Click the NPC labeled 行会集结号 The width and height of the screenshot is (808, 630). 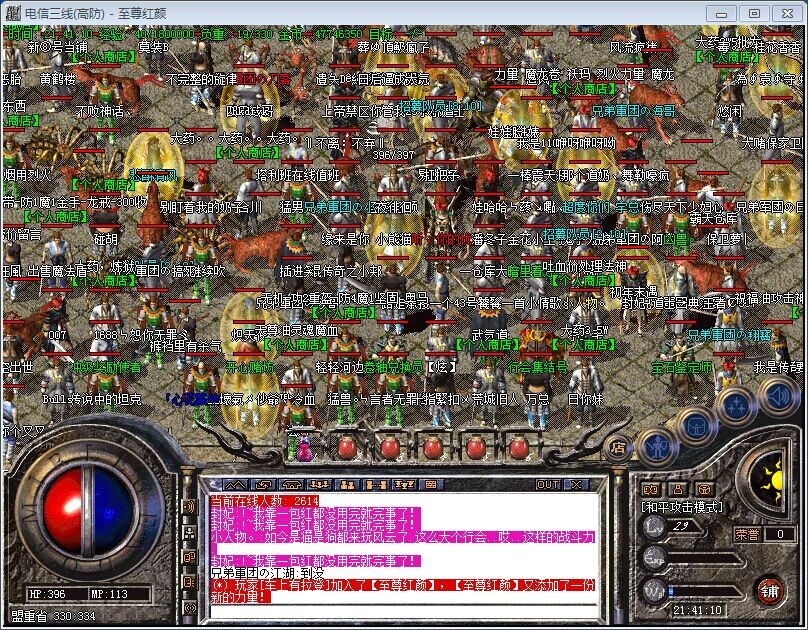[x=537, y=367]
